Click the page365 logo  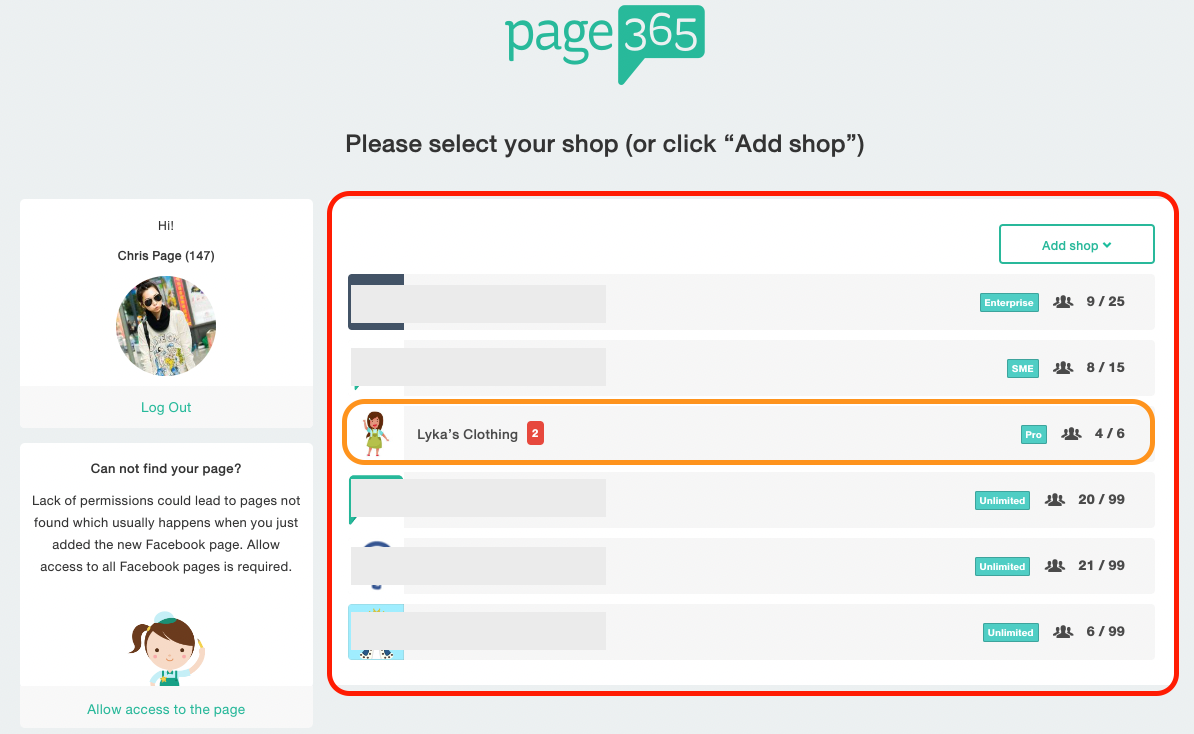point(605,42)
